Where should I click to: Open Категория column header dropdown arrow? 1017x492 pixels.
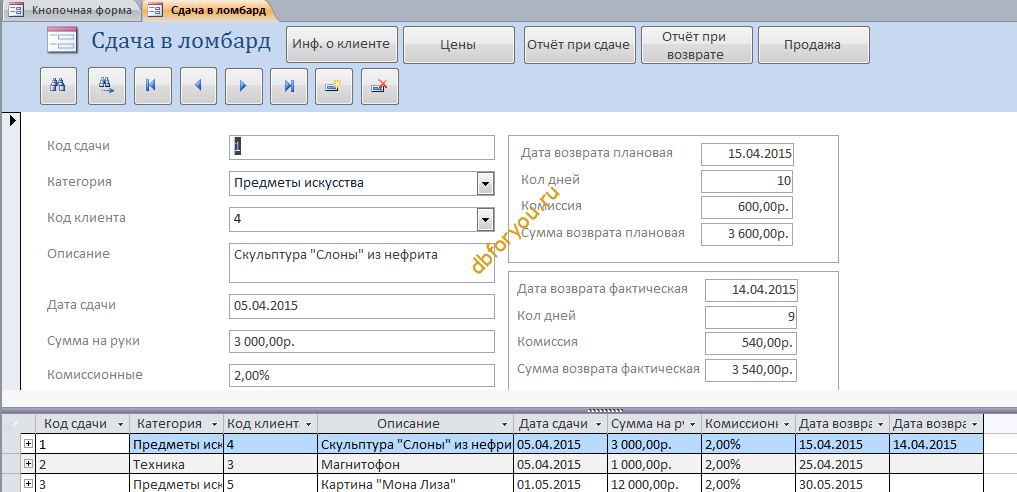(214, 424)
